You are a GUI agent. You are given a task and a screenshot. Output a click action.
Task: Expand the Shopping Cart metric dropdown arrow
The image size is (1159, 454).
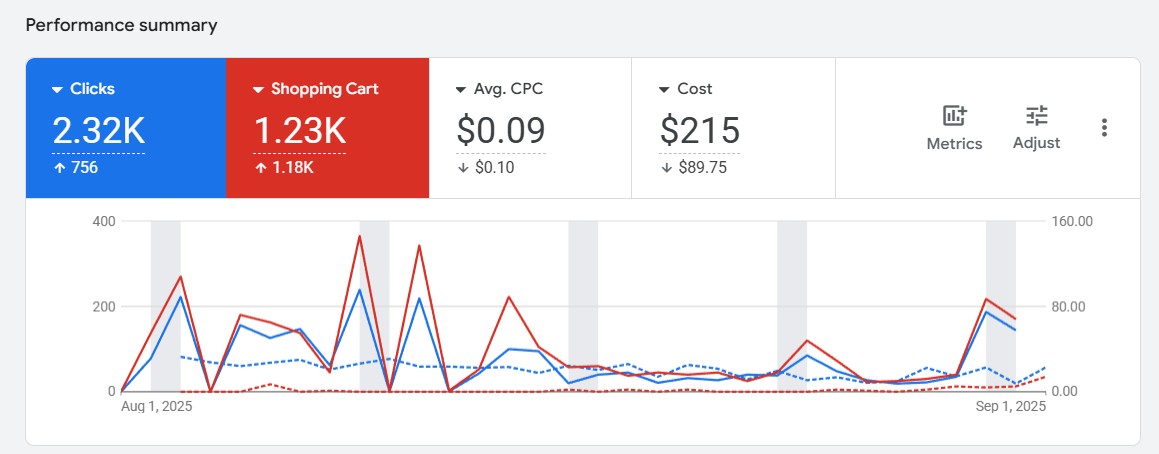point(258,90)
